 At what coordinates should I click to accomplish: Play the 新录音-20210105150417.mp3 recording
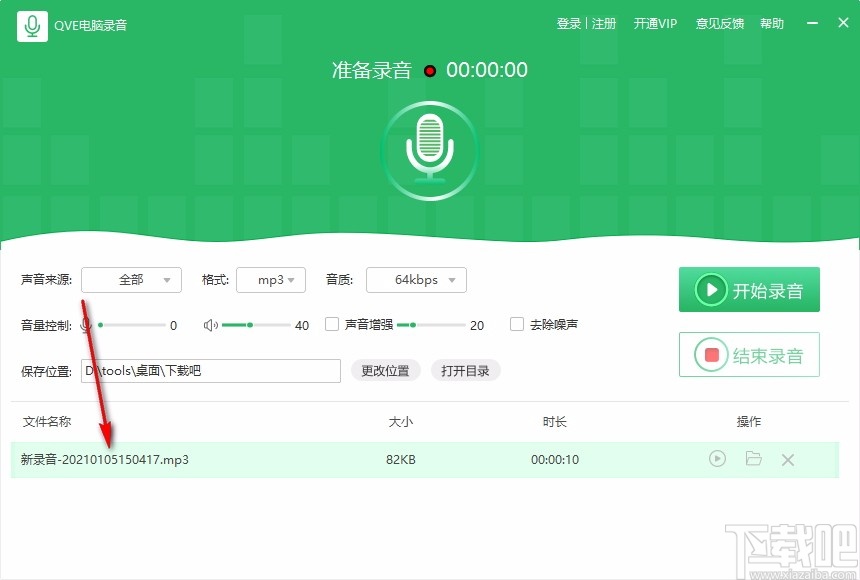[x=716, y=458]
